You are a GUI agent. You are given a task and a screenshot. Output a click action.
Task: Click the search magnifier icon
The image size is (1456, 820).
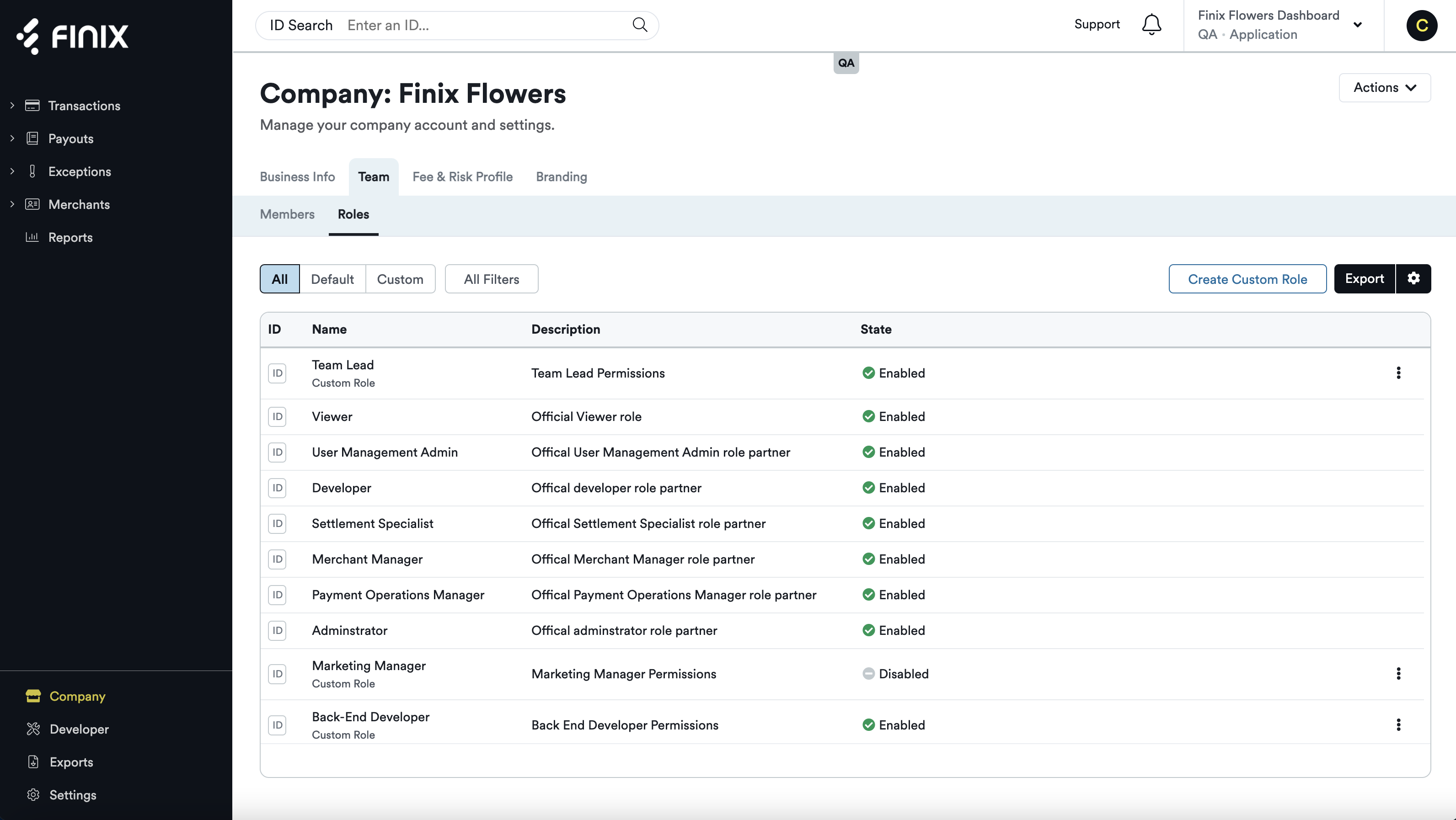(x=640, y=25)
